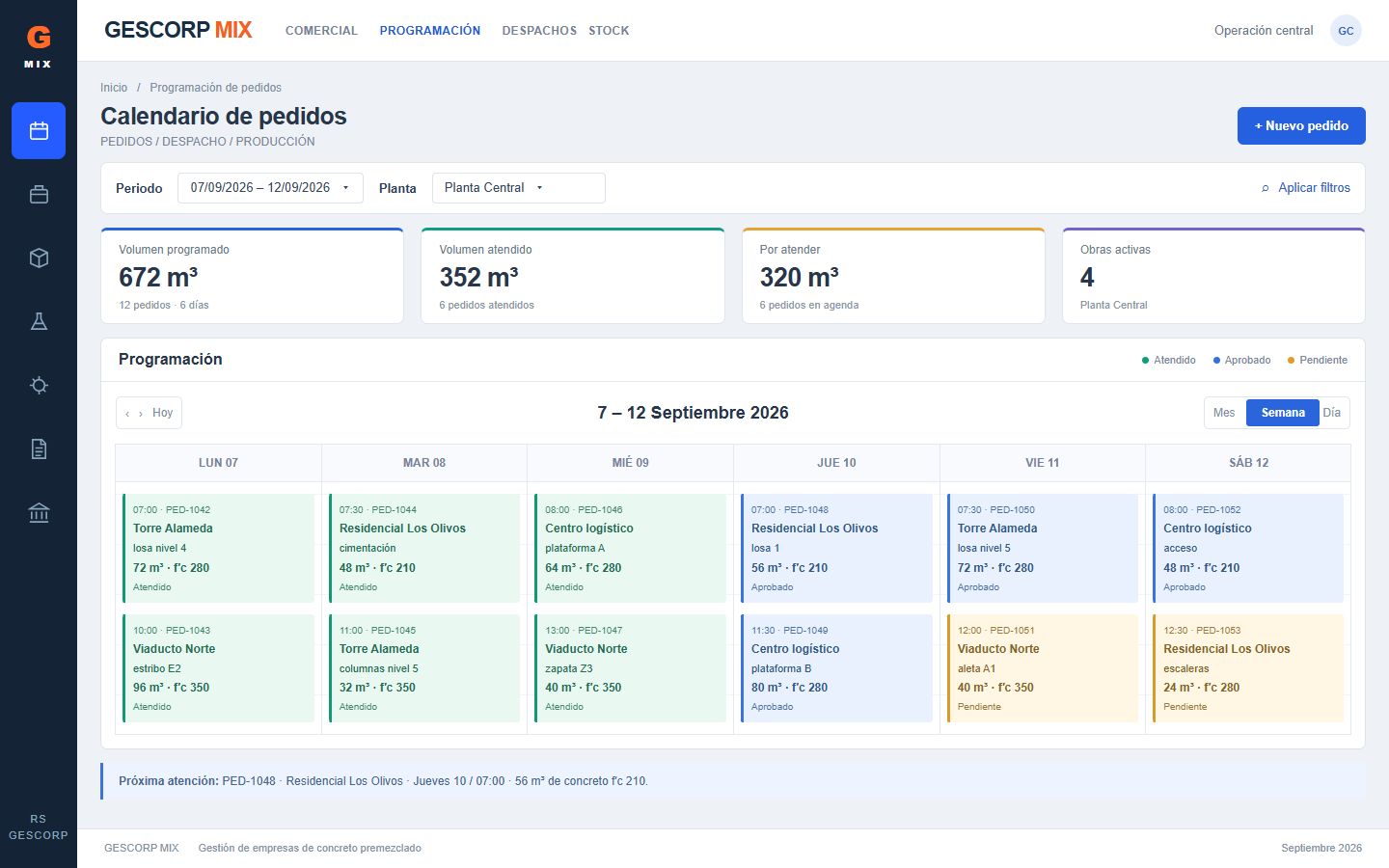Viewport: 1389px width, 868px height.
Task: Click the Pendiente legend dot
Action: 1291,361
